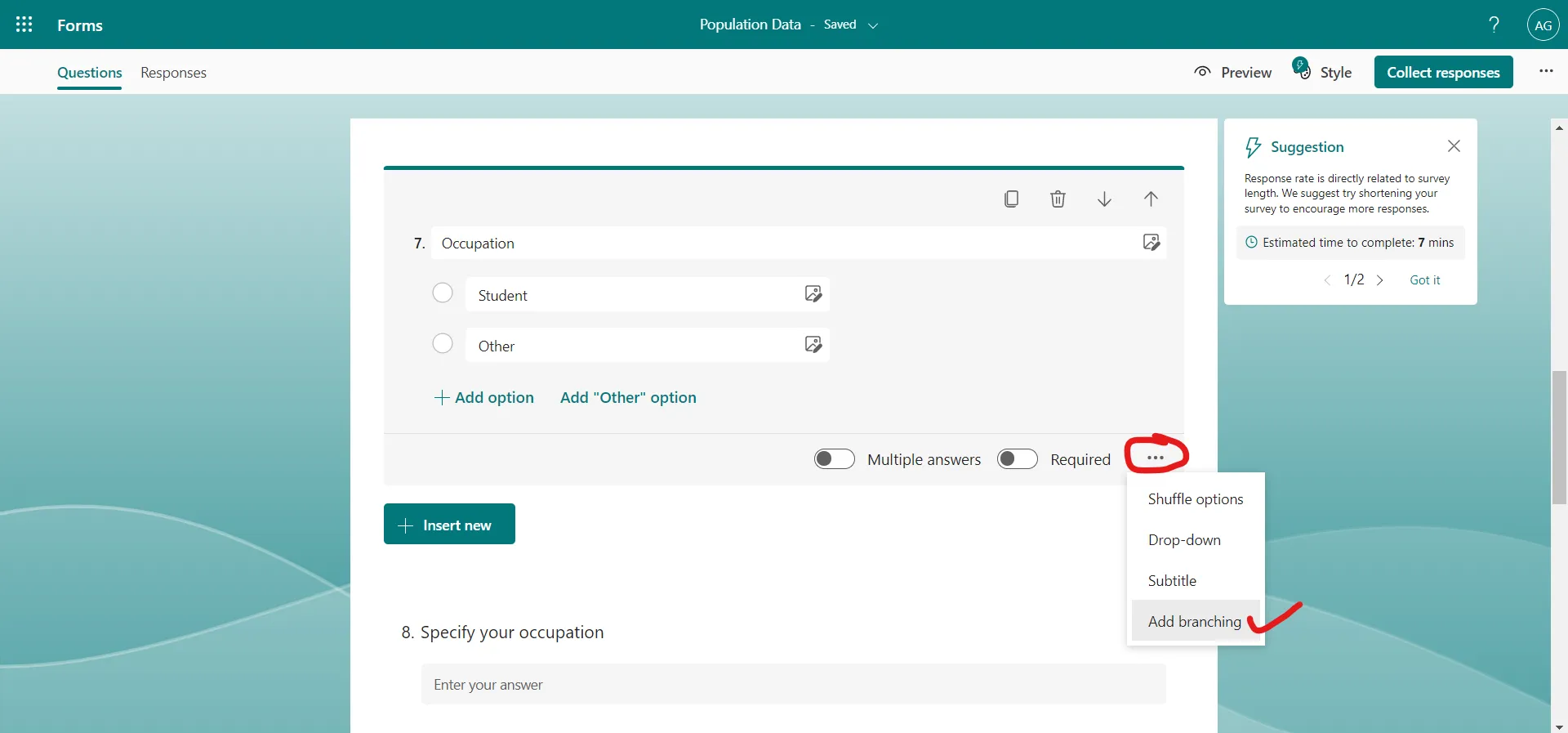Copy question 7 with the duplicate icon
Viewport: 1568px width, 733px height.
[1011, 199]
